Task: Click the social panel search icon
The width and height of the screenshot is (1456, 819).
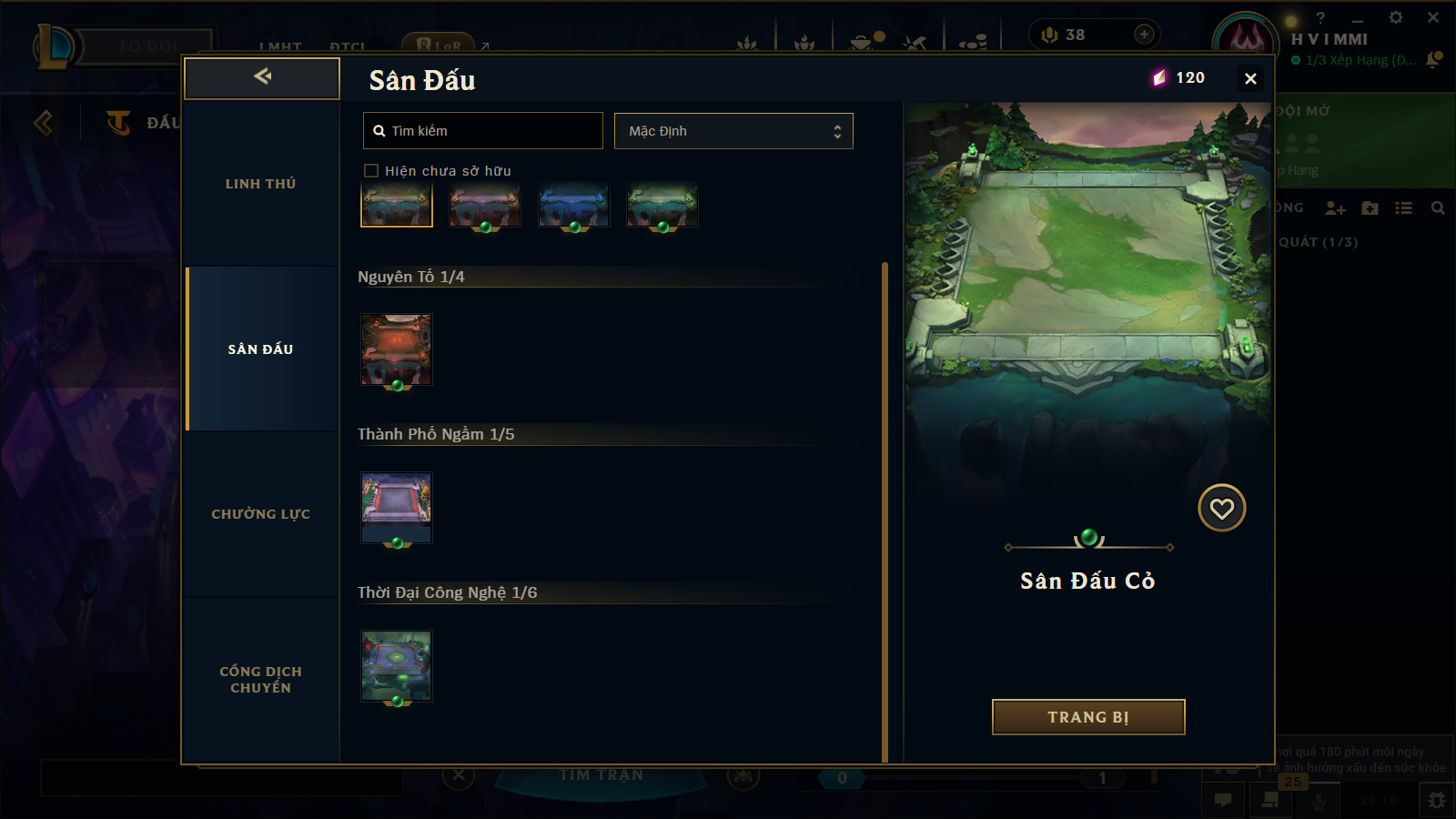Action: [1438, 208]
